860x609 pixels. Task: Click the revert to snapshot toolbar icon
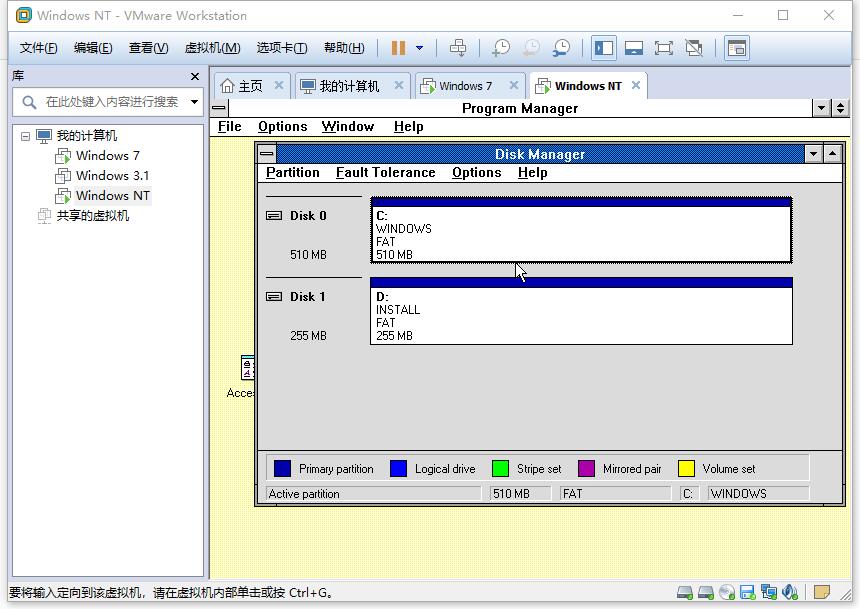531,48
